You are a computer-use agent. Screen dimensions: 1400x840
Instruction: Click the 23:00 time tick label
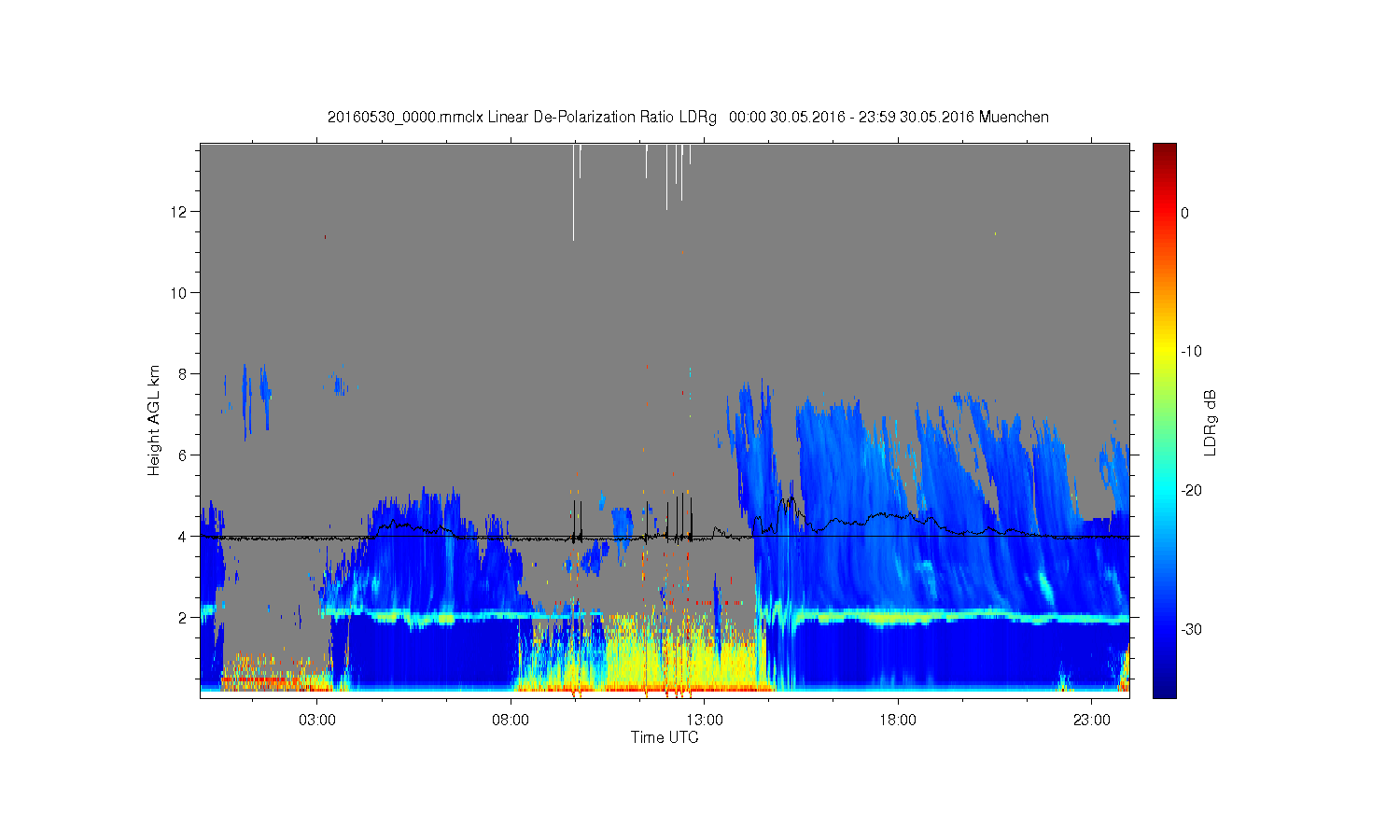[x=1092, y=721]
